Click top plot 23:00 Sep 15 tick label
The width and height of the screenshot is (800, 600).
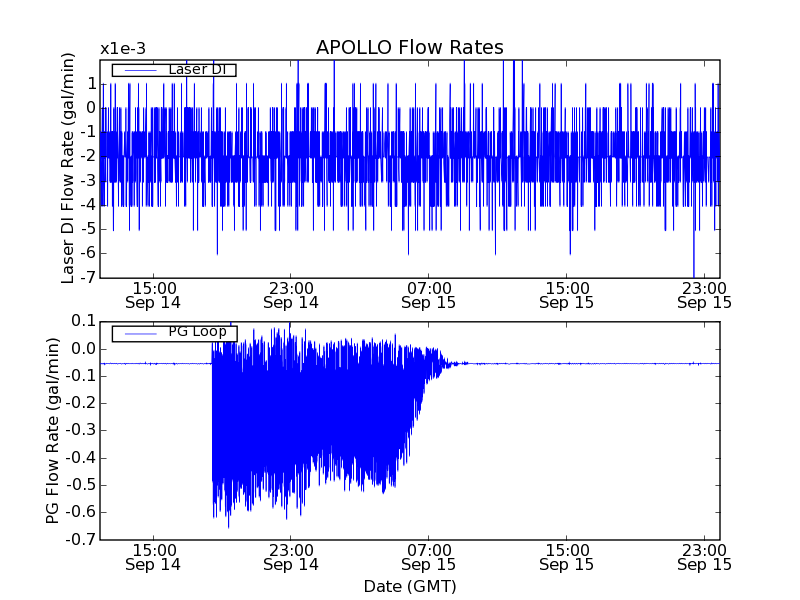tap(705, 296)
